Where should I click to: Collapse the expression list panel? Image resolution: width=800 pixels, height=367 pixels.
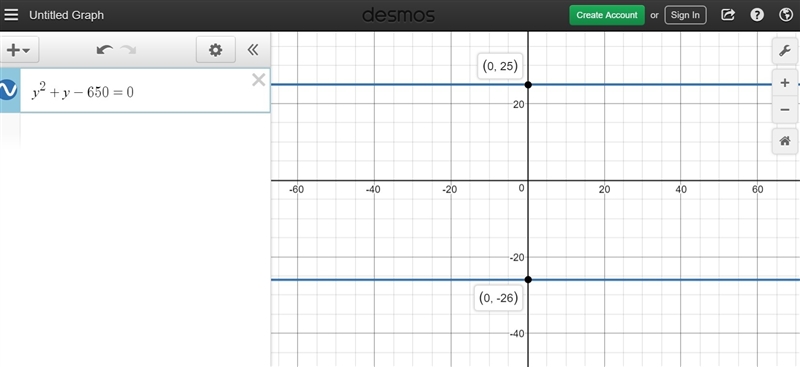pos(253,50)
